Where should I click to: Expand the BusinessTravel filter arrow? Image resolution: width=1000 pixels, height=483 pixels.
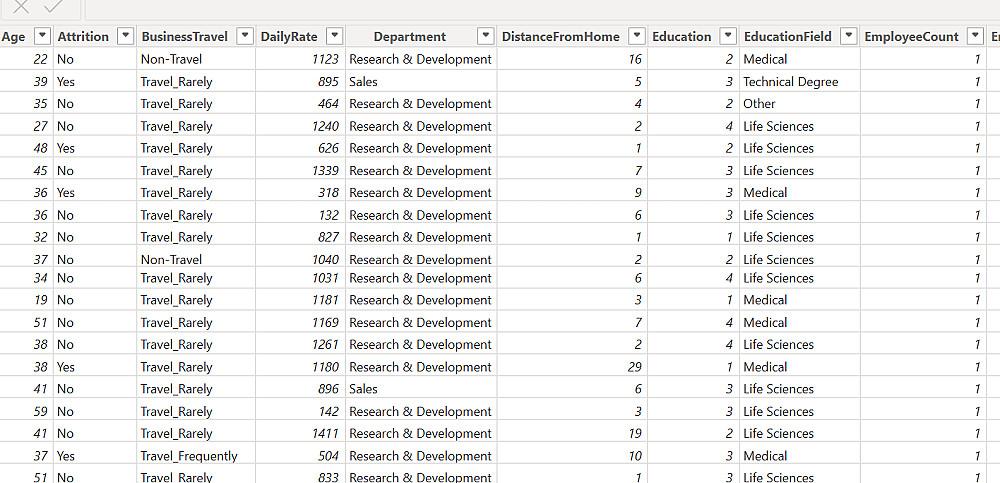[244, 37]
